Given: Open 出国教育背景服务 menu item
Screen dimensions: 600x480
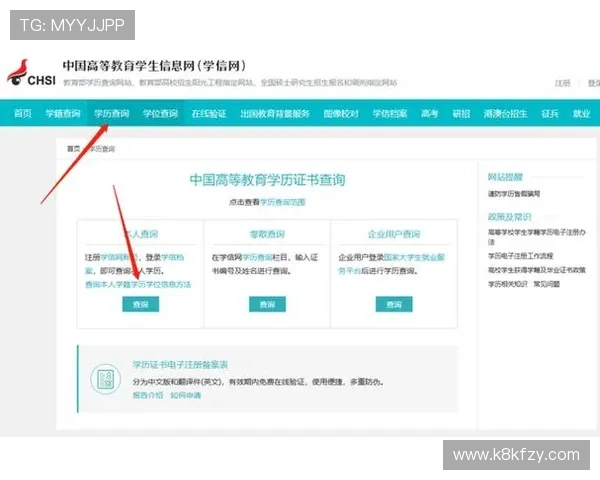Looking at the screenshot, I should pyautogui.click(x=275, y=113).
